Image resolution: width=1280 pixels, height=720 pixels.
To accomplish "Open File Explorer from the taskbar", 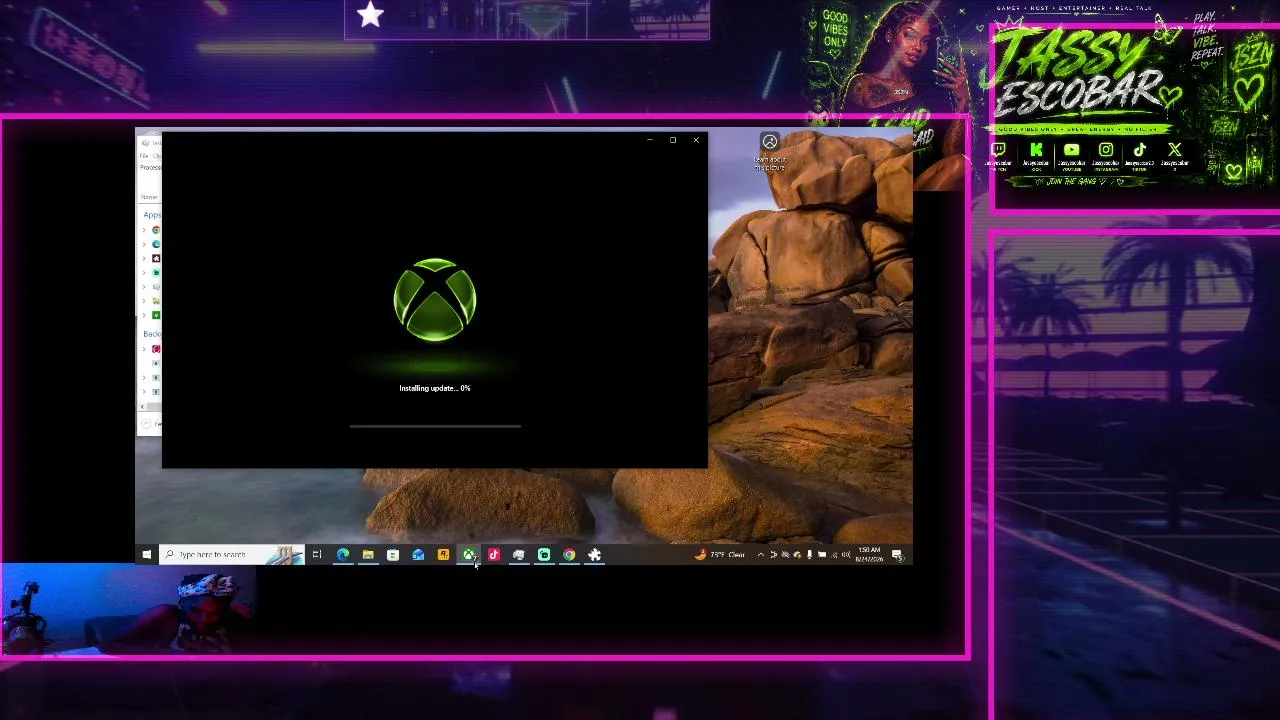I will pos(368,555).
